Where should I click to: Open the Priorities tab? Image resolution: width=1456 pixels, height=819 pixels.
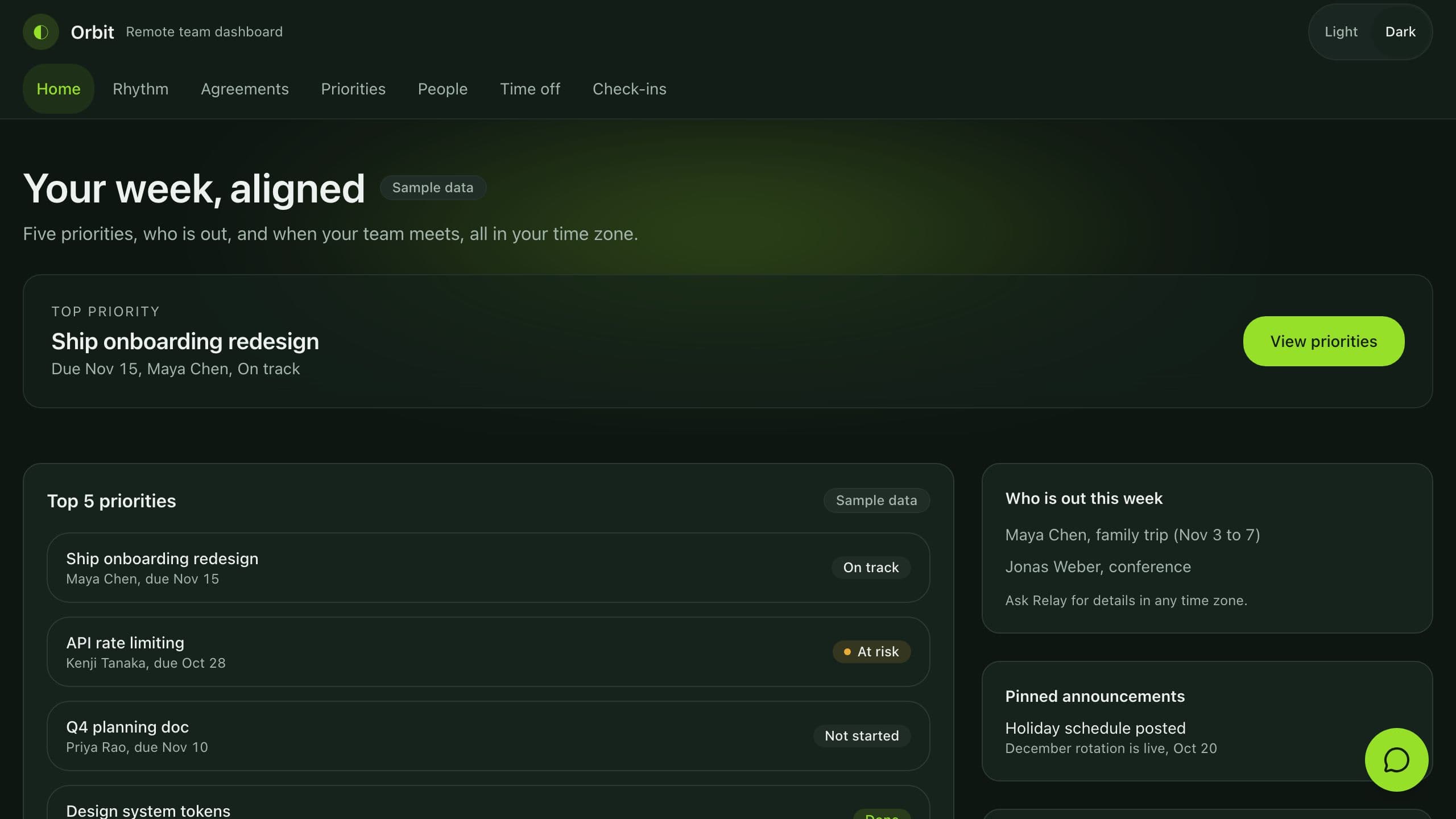[353, 89]
